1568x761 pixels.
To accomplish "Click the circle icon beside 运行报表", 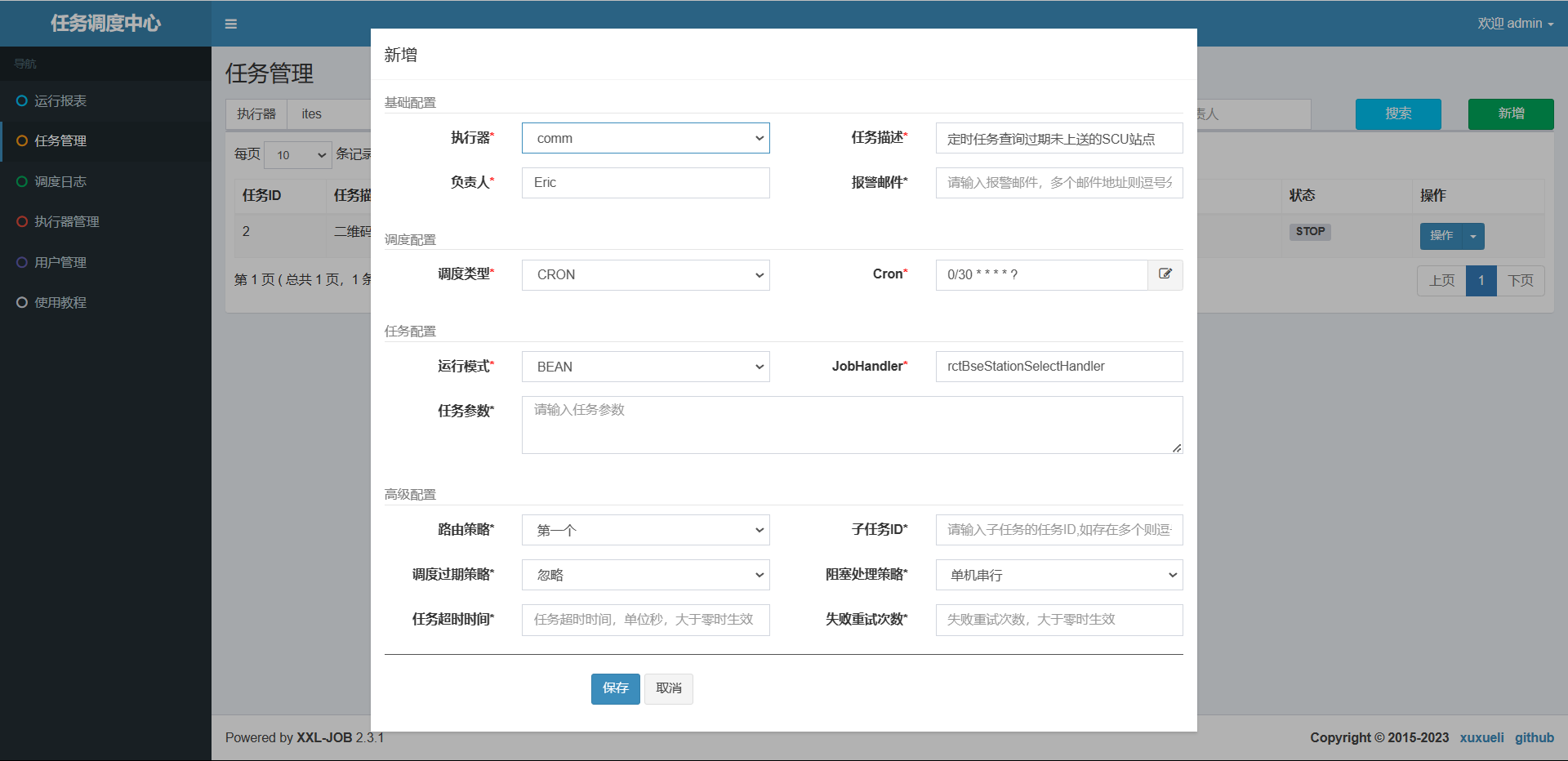I will pos(22,100).
